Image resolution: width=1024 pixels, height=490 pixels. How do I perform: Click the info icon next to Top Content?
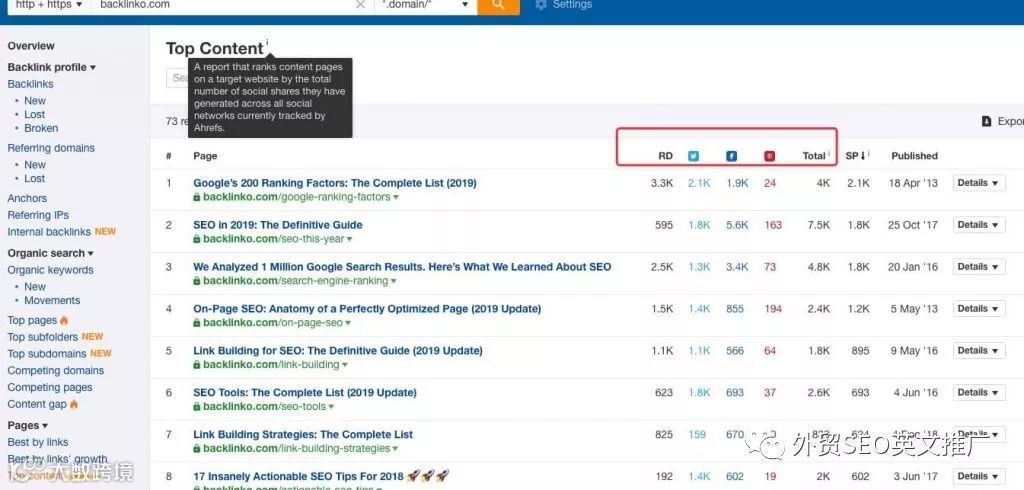click(x=266, y=42)
